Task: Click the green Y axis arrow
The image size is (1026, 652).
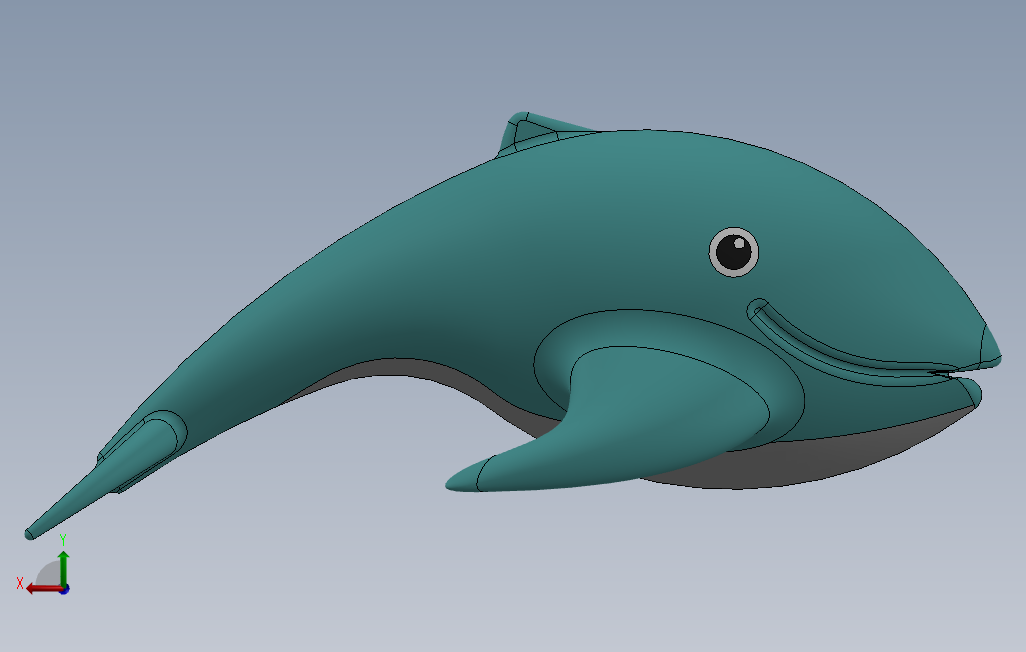Action: (x=63, y=567)
